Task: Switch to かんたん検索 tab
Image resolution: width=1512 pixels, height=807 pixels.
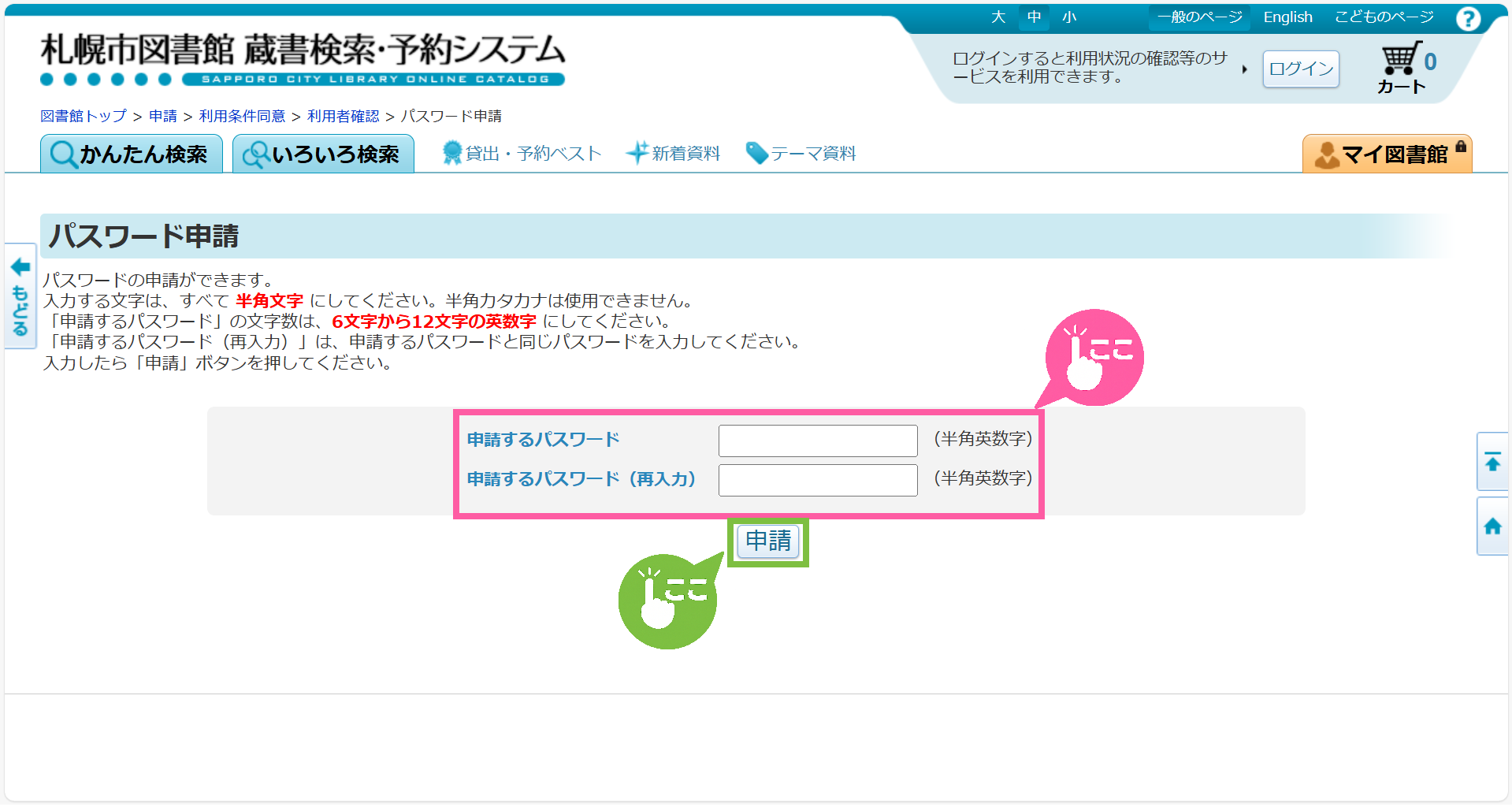Action: (x=131, y=154)
